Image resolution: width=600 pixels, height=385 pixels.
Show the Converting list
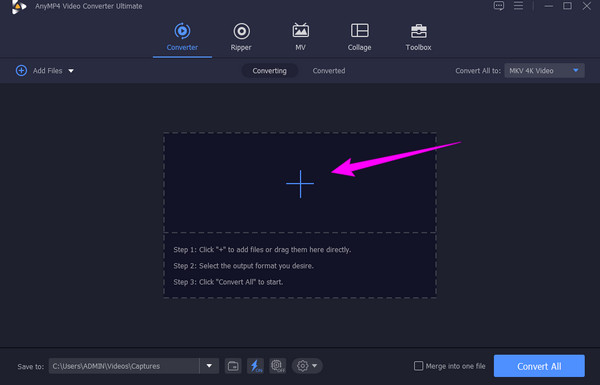[x=269, y=71]
